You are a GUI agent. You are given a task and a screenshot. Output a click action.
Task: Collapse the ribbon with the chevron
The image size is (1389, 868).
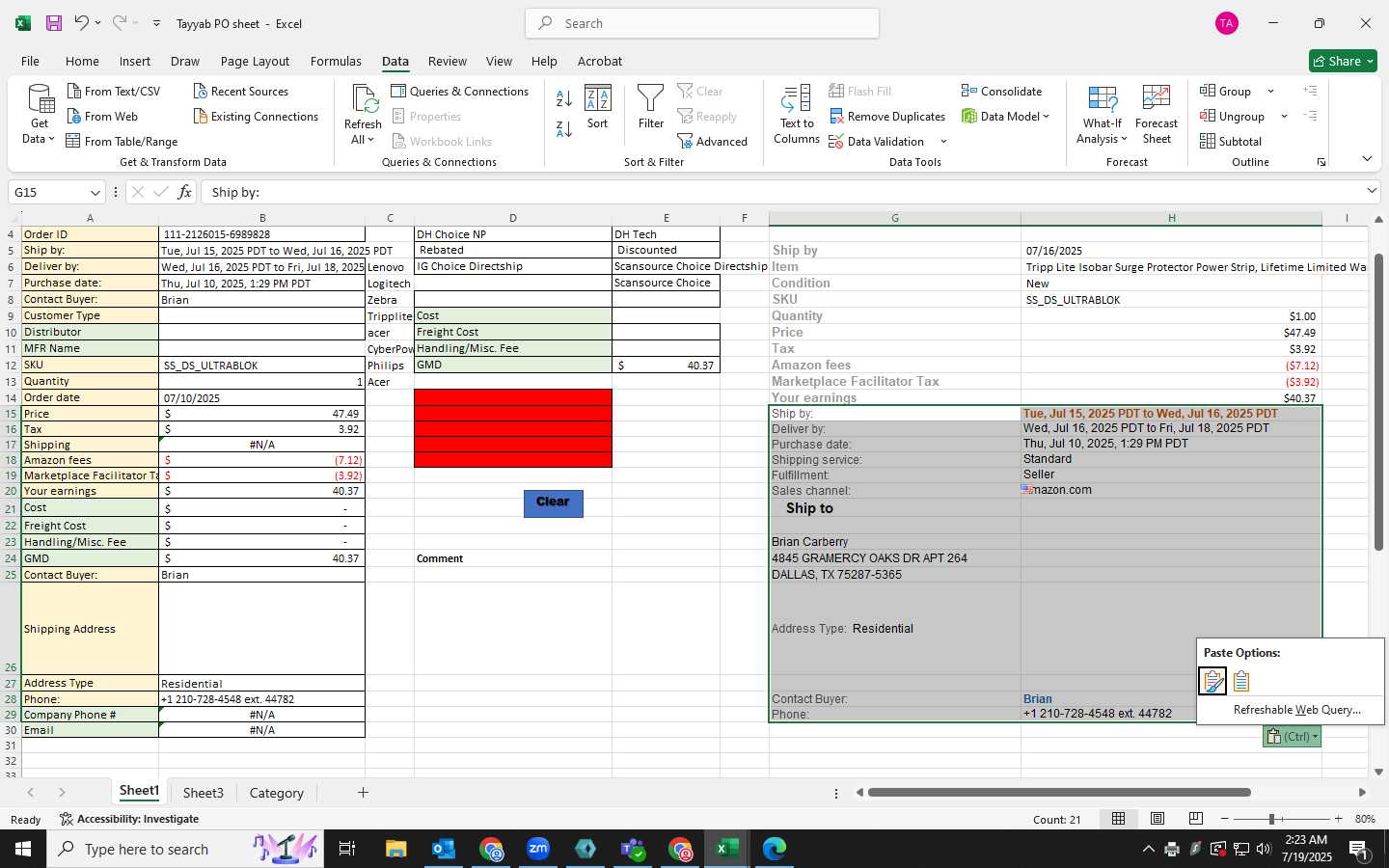click(x=1367, y=158)
